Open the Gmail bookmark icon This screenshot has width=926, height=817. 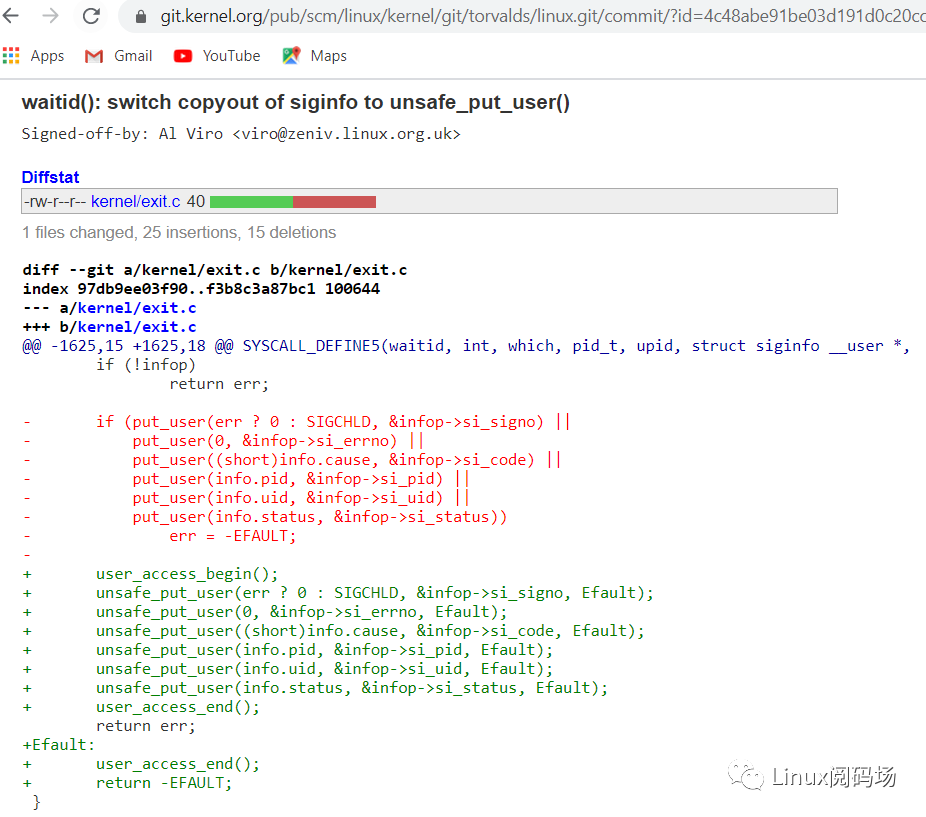[x=94, y=56]
